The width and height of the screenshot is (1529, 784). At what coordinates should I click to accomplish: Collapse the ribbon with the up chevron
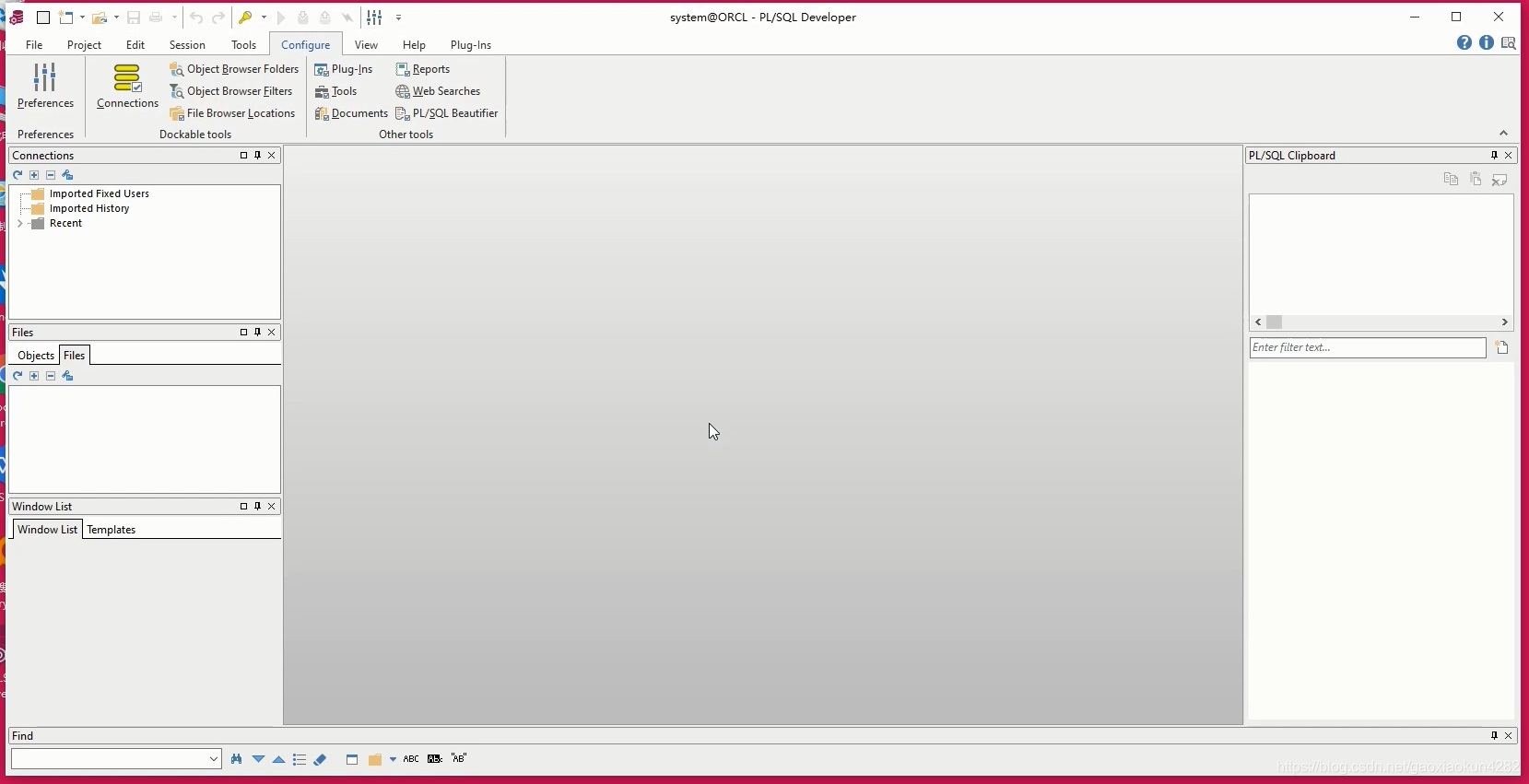coord(1503,134)
